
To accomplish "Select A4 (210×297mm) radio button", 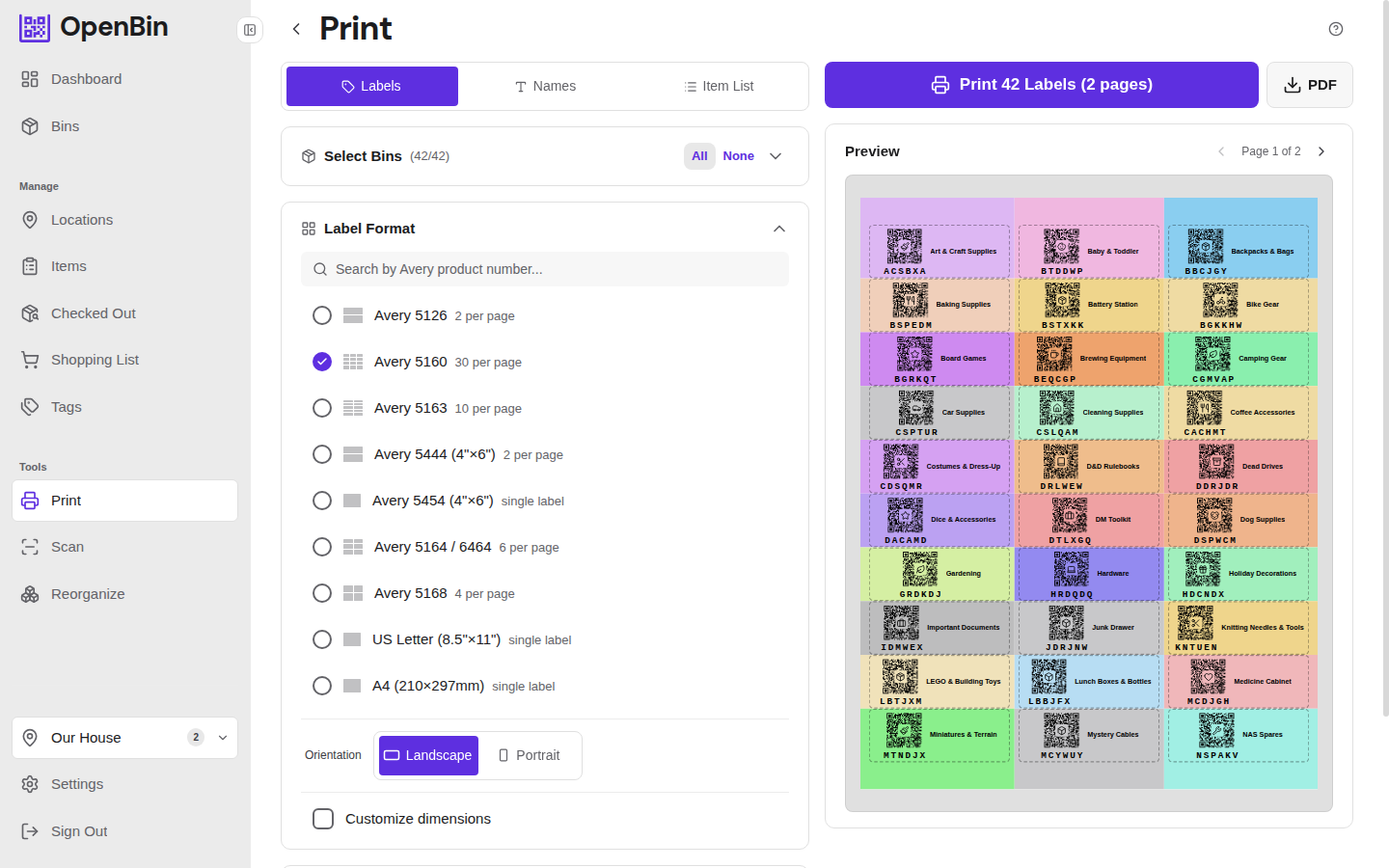I will 322,686.
